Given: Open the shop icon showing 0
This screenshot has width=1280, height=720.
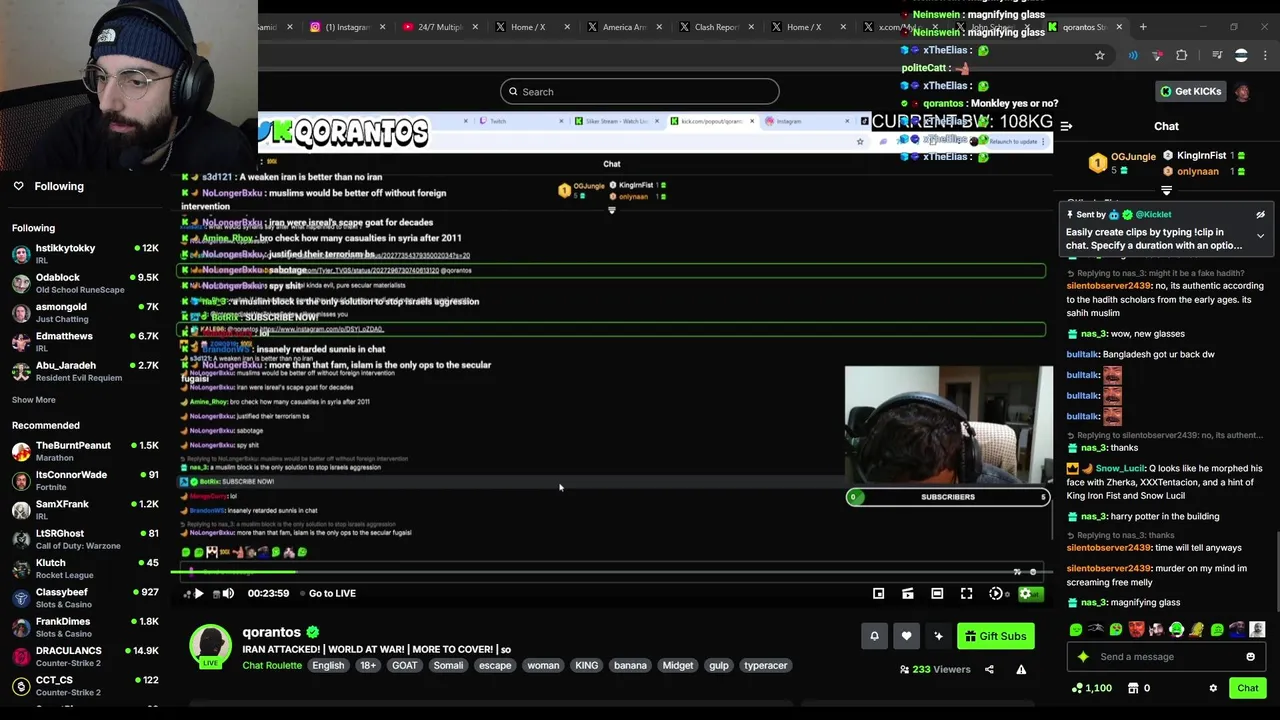Looking at the screenshot, I should point(1138,688).
